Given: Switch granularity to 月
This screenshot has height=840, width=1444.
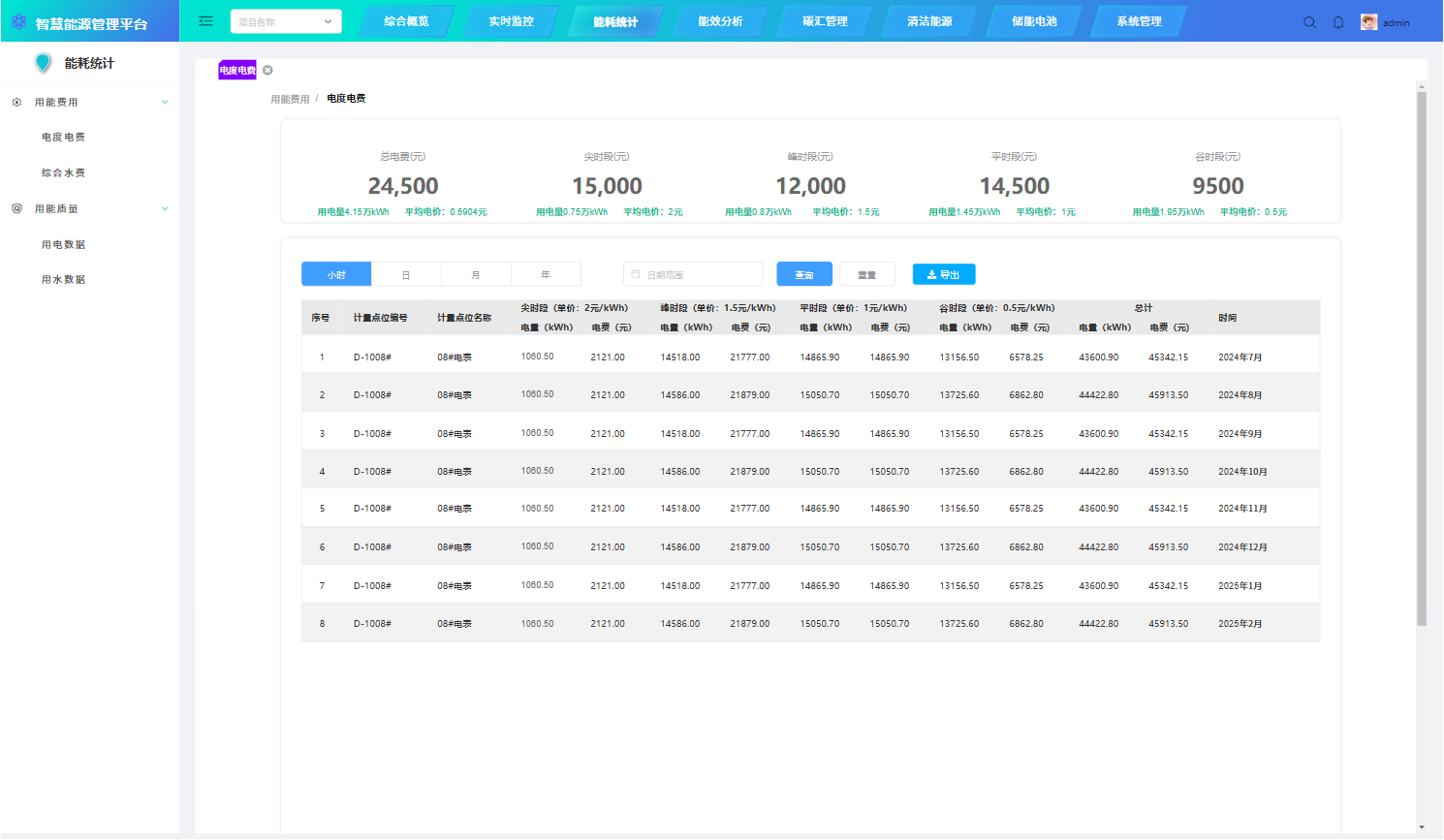Looking at the screenshot, I should click(x=476, y=275).
